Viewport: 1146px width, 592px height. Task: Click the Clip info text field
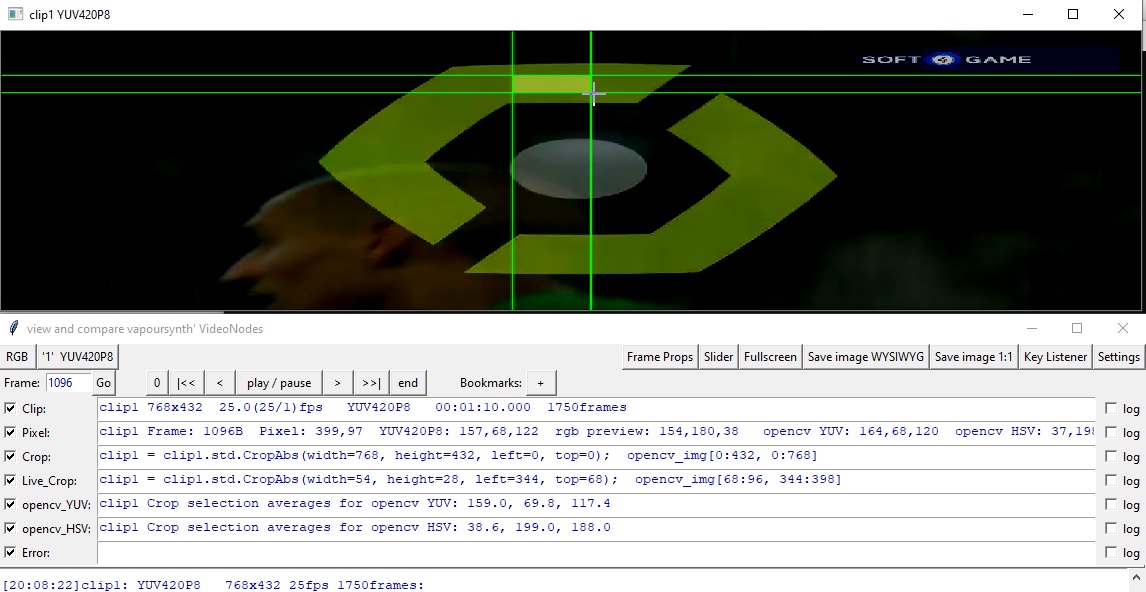(x=596, y=408)
